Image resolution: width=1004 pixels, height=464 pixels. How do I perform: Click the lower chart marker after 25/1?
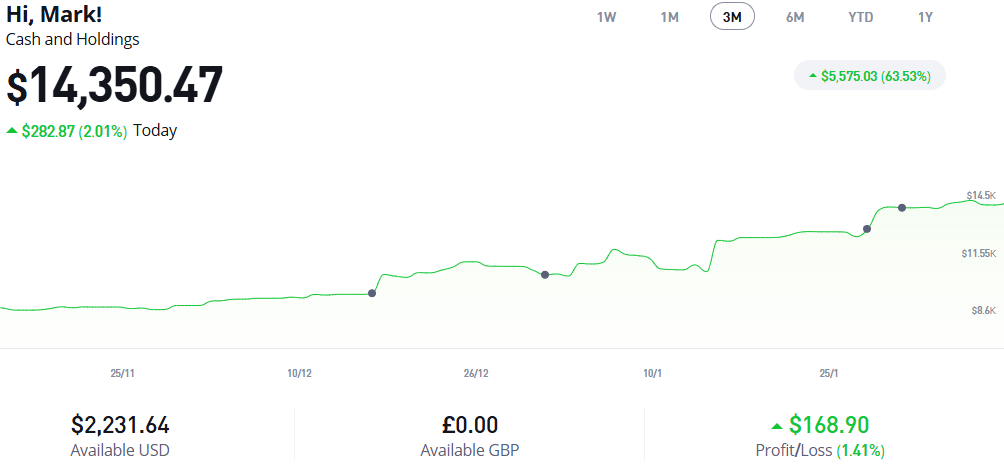[867, 229]
